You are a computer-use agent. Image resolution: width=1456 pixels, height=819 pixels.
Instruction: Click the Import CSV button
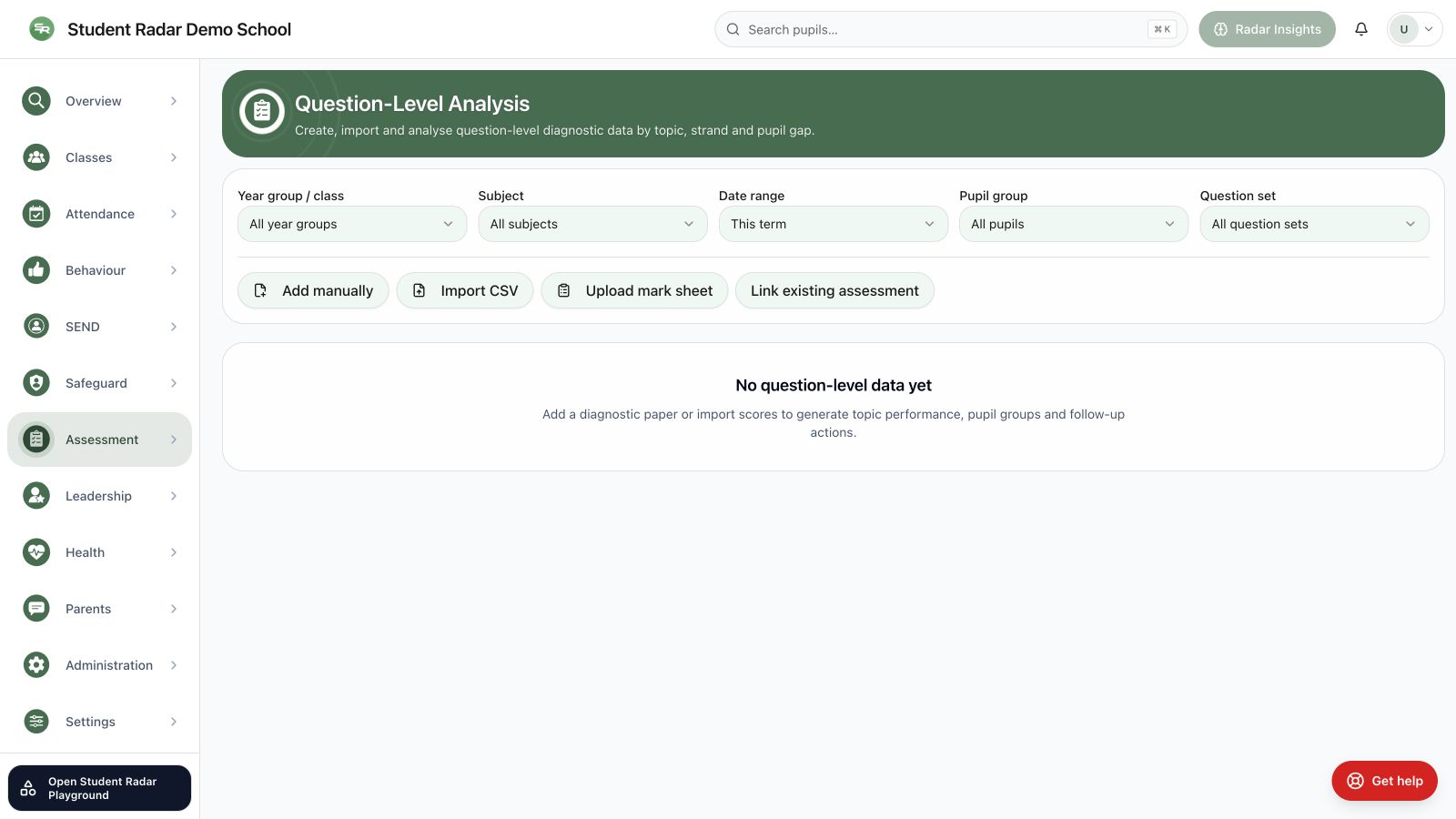click(465, 290)
